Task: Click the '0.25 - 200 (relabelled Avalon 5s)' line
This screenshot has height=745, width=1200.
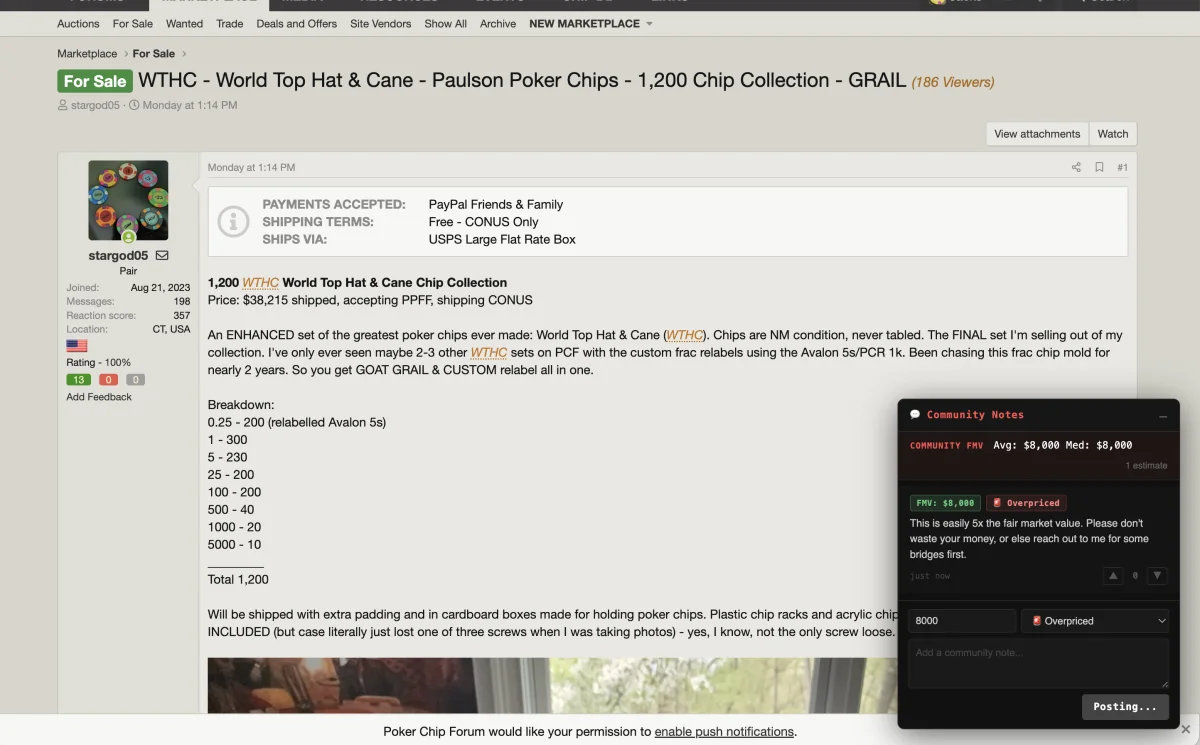Action: (297, 422)
